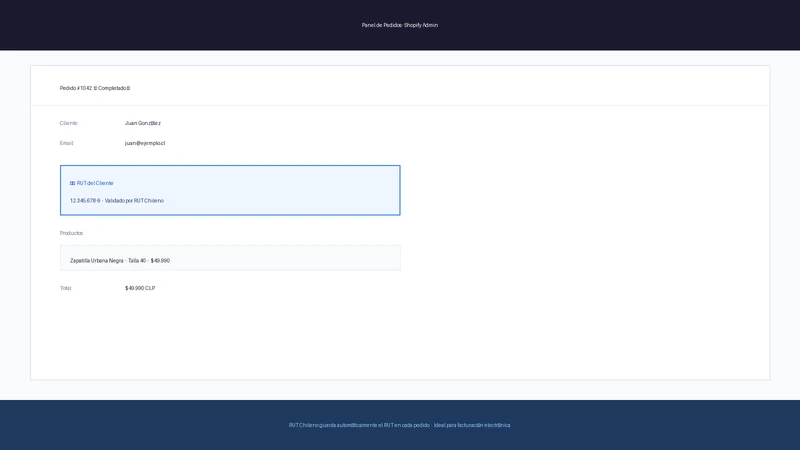Click the "Total:" label
Screen dimensions: 800x450
[66, 288]
